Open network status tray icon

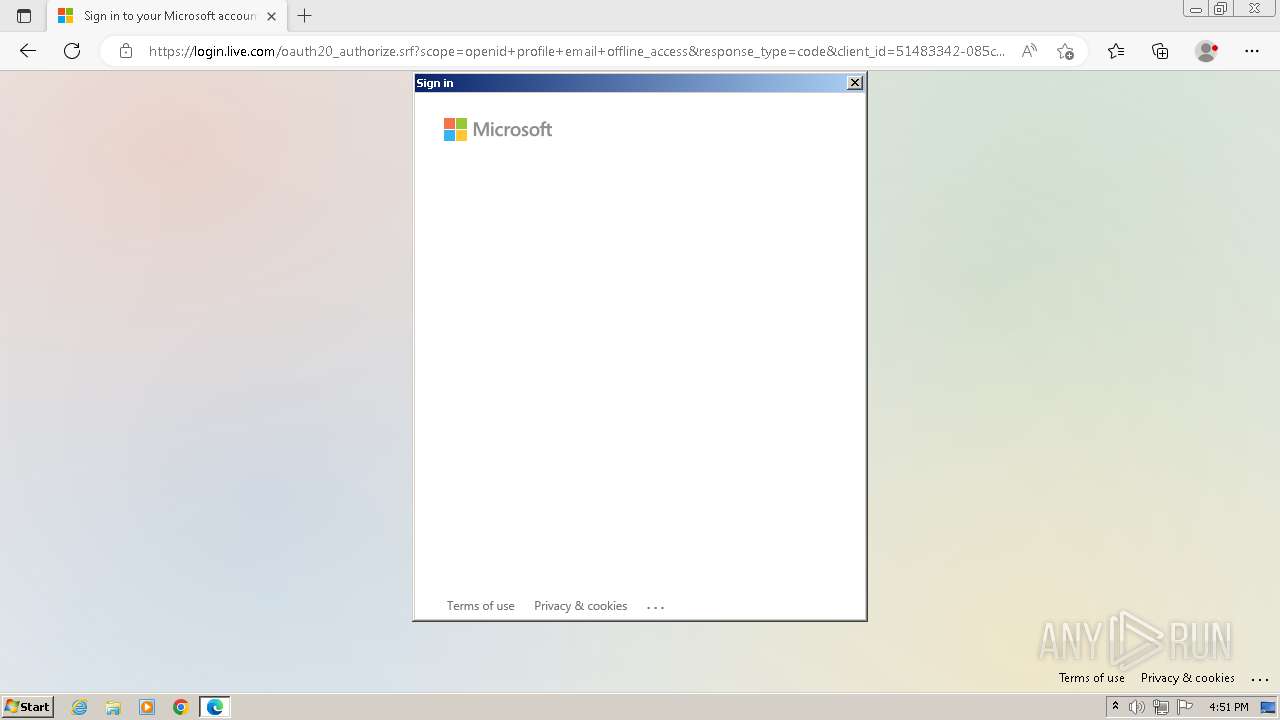click(1161, 707)
